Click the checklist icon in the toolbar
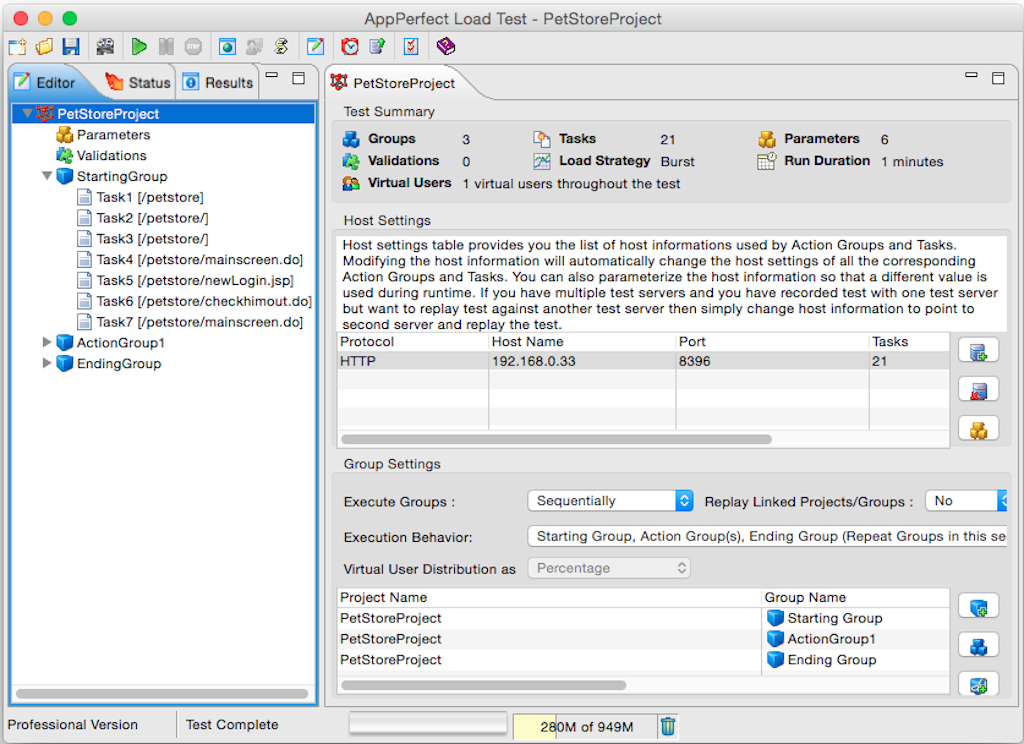Screen dimensions: 1024x744 coord(411,46)
